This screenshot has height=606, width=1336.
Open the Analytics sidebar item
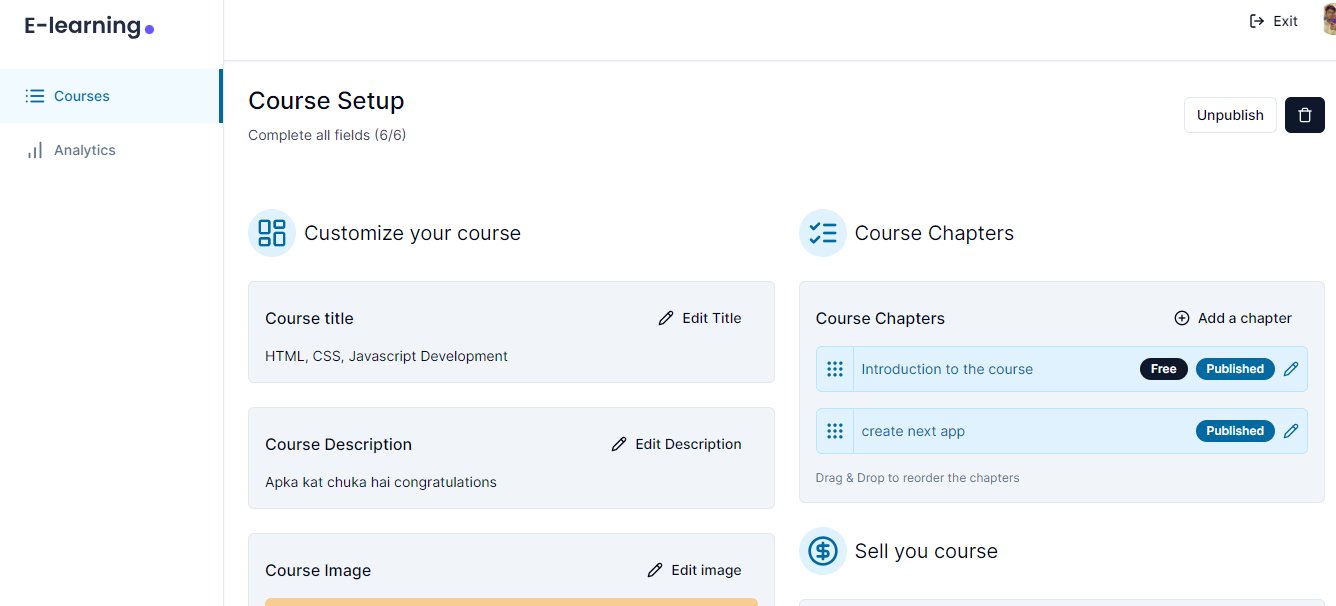tap(110, 150)
